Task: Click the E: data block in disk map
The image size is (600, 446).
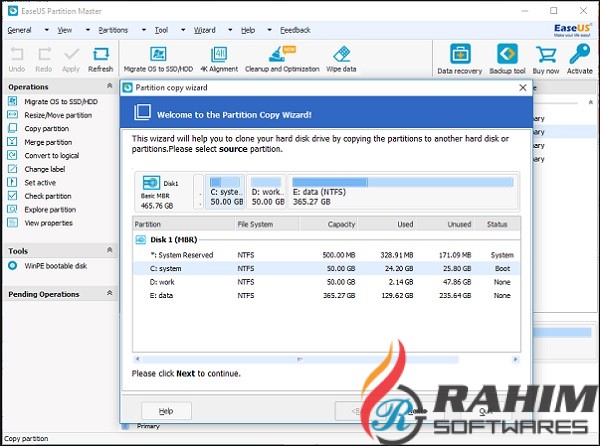Action: tap(401, 189)
